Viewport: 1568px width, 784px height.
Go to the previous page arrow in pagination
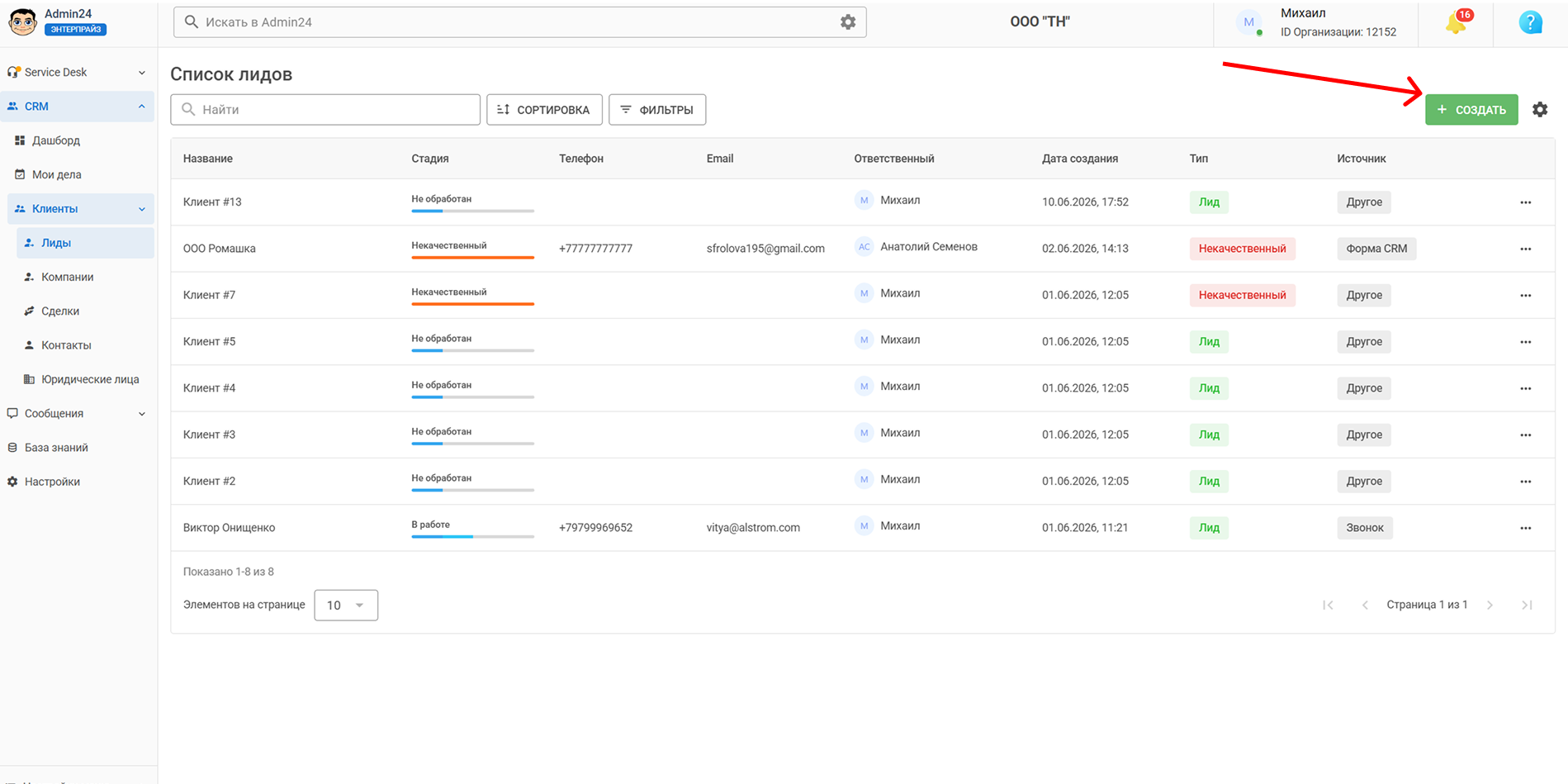[1365, 605]
